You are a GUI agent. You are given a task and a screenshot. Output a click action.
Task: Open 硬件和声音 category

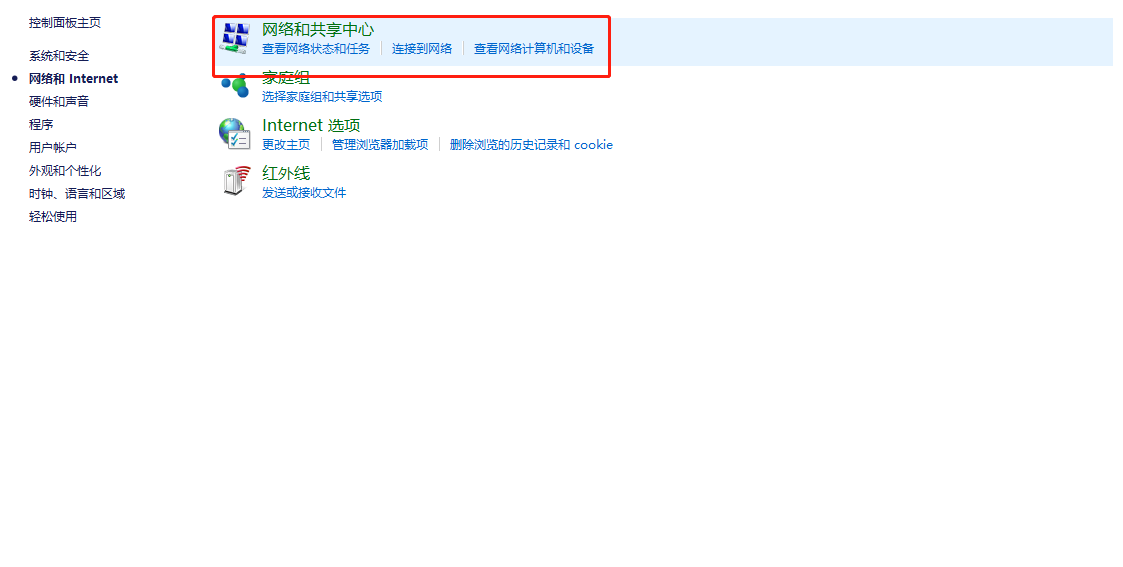pos(59,102)
